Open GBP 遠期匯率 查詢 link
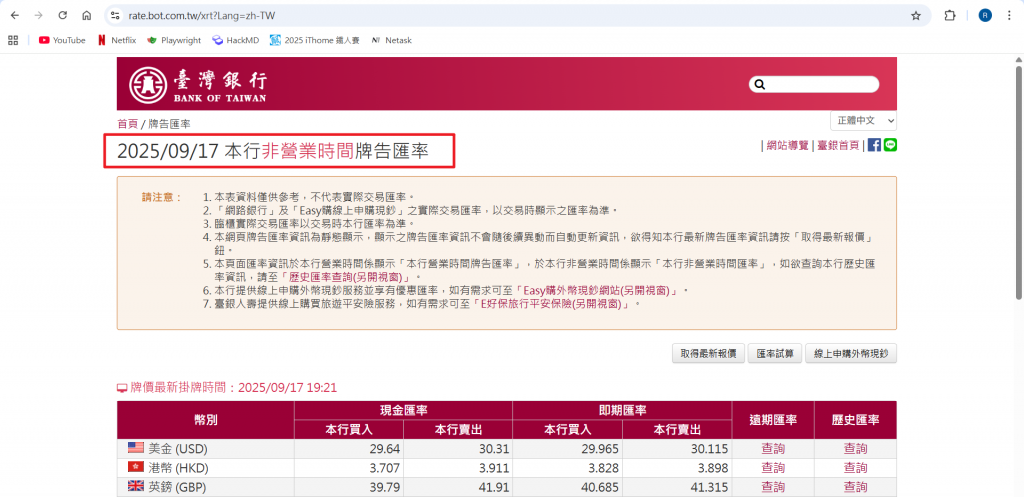Image resolution: width=1024 pixels, height=497 pixels. pyautogui.click(x=773, y=487)
